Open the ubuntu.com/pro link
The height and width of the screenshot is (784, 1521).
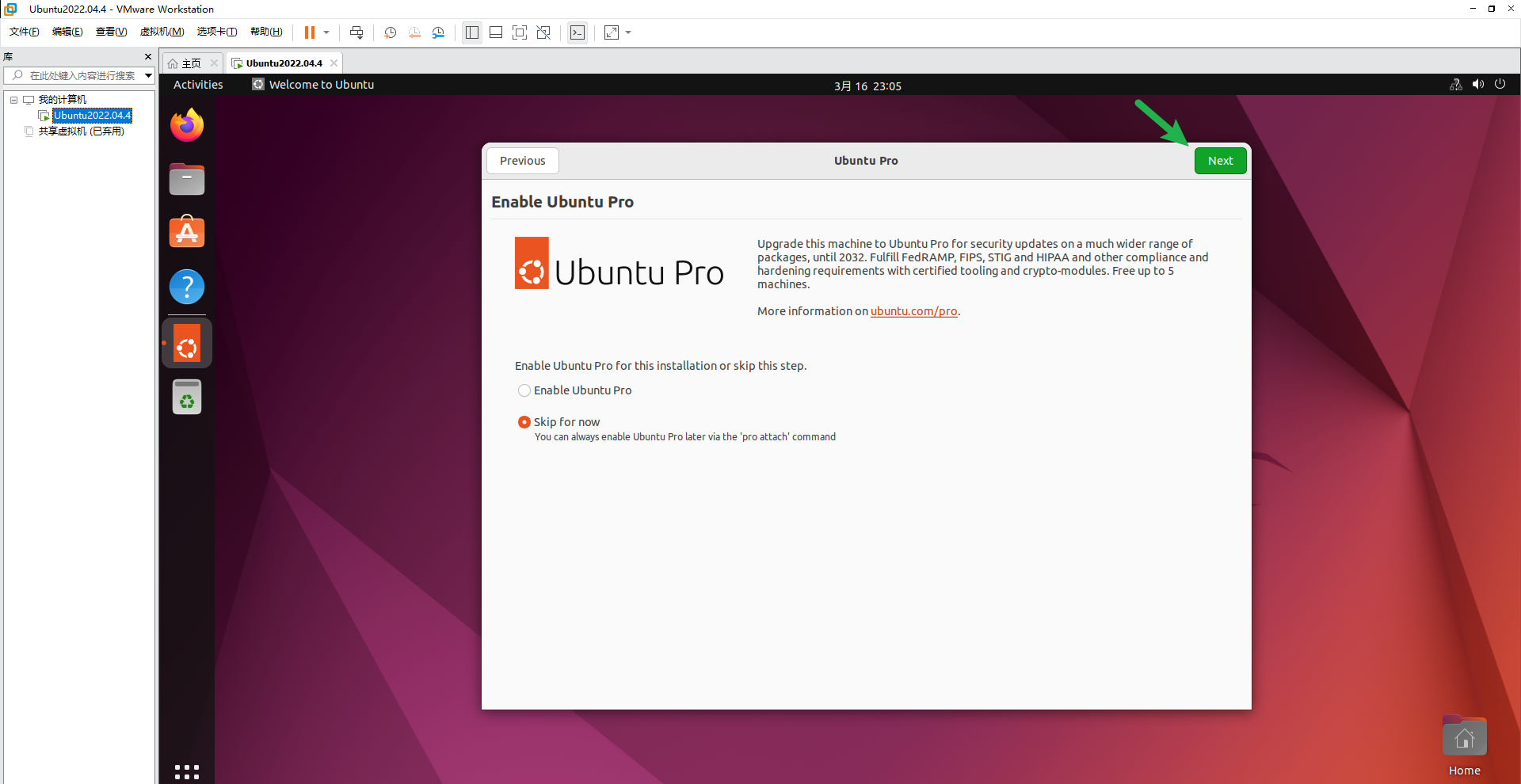pos(913,311)
